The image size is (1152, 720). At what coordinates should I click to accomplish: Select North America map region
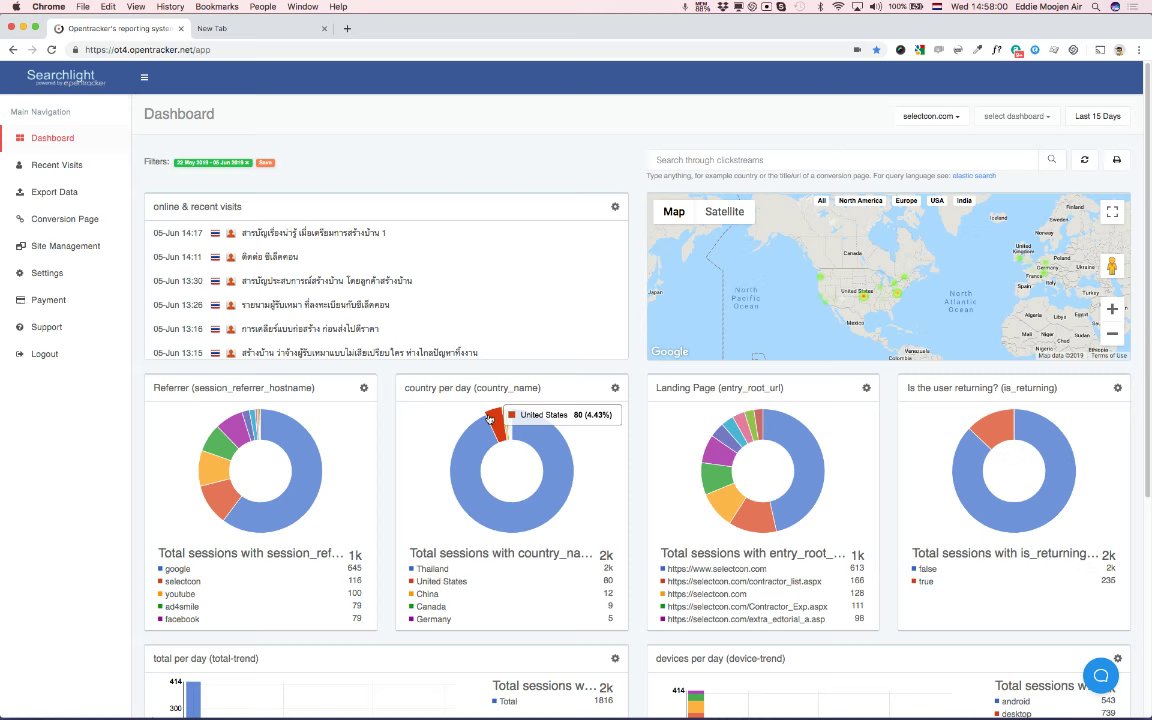[860, 201]
